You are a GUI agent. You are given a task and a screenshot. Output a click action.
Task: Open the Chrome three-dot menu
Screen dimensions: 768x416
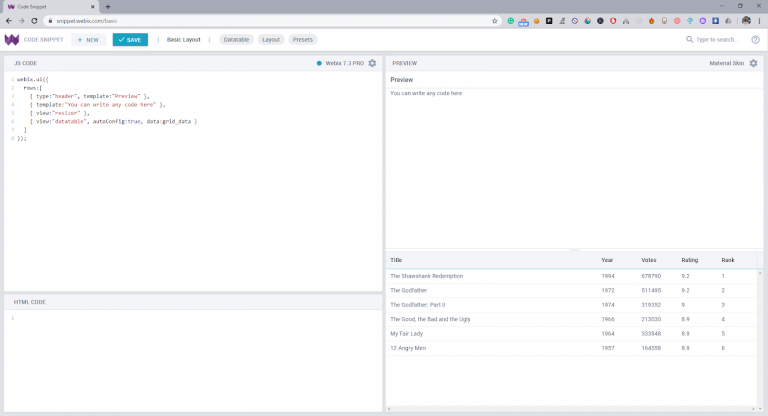[760, 20]
